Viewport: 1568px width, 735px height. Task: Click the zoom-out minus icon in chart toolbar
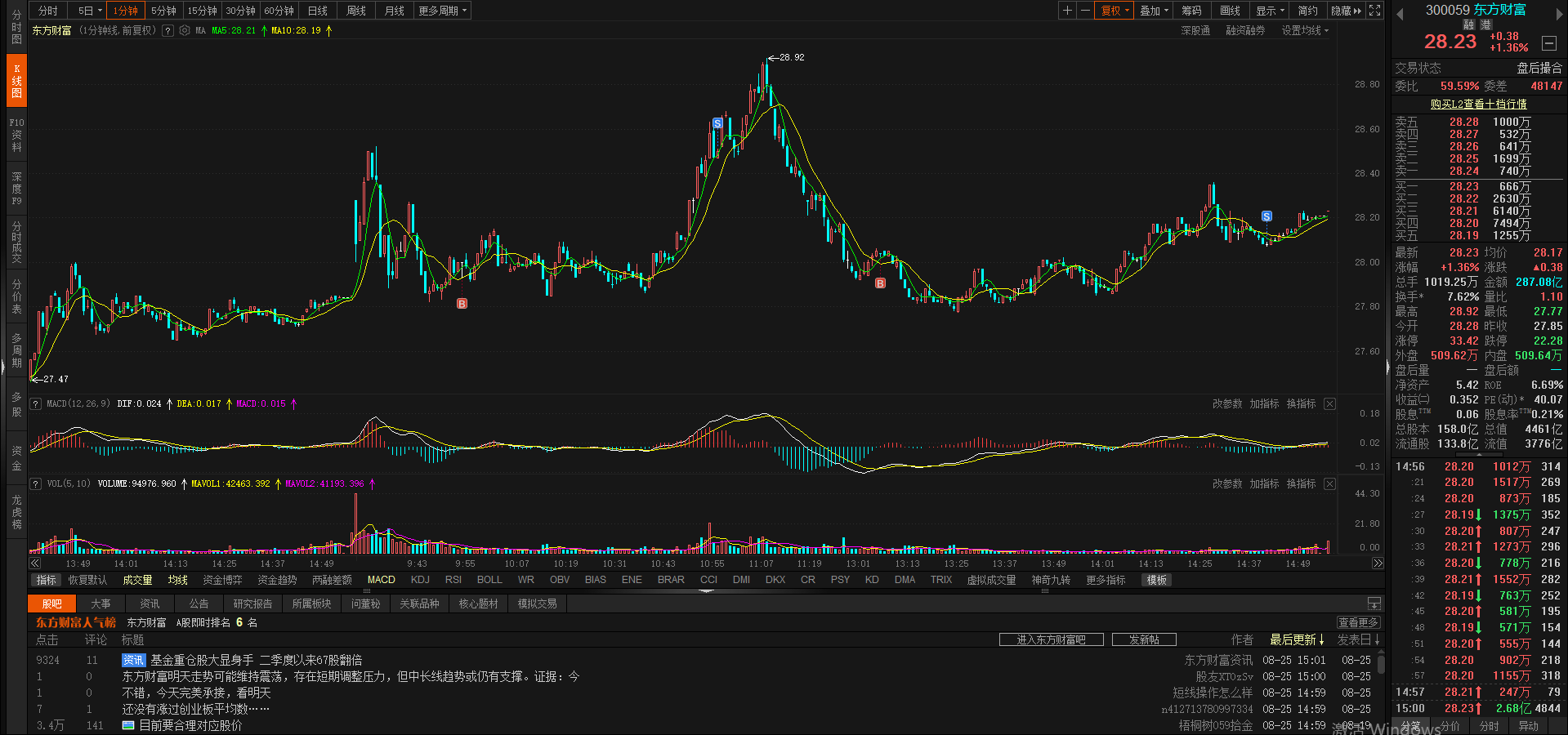(1085, 11)
